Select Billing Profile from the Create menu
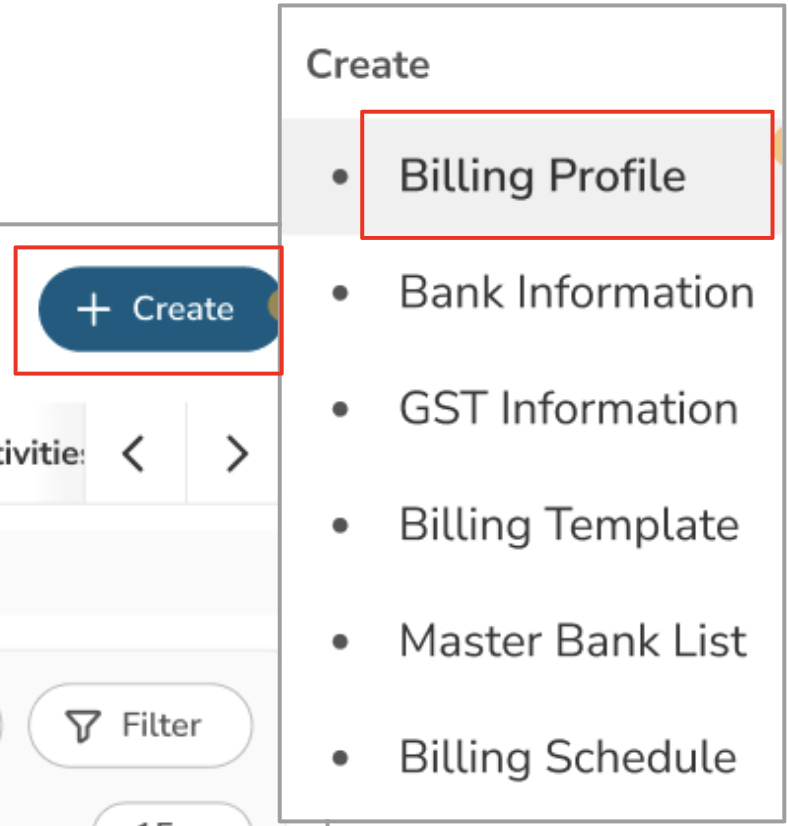 pyautogui.click(x=542, y=177)
